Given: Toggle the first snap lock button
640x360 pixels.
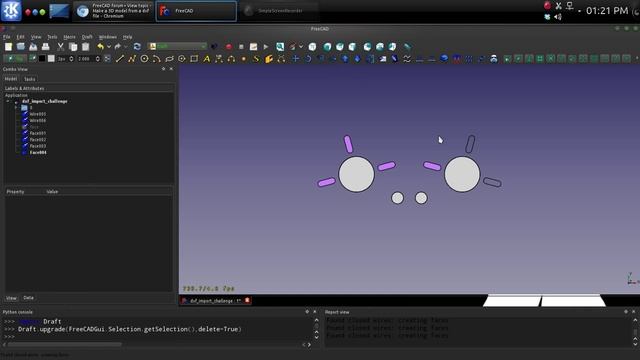Looking at the screenshot, I should pyautogui.click(x=507, y=59).
